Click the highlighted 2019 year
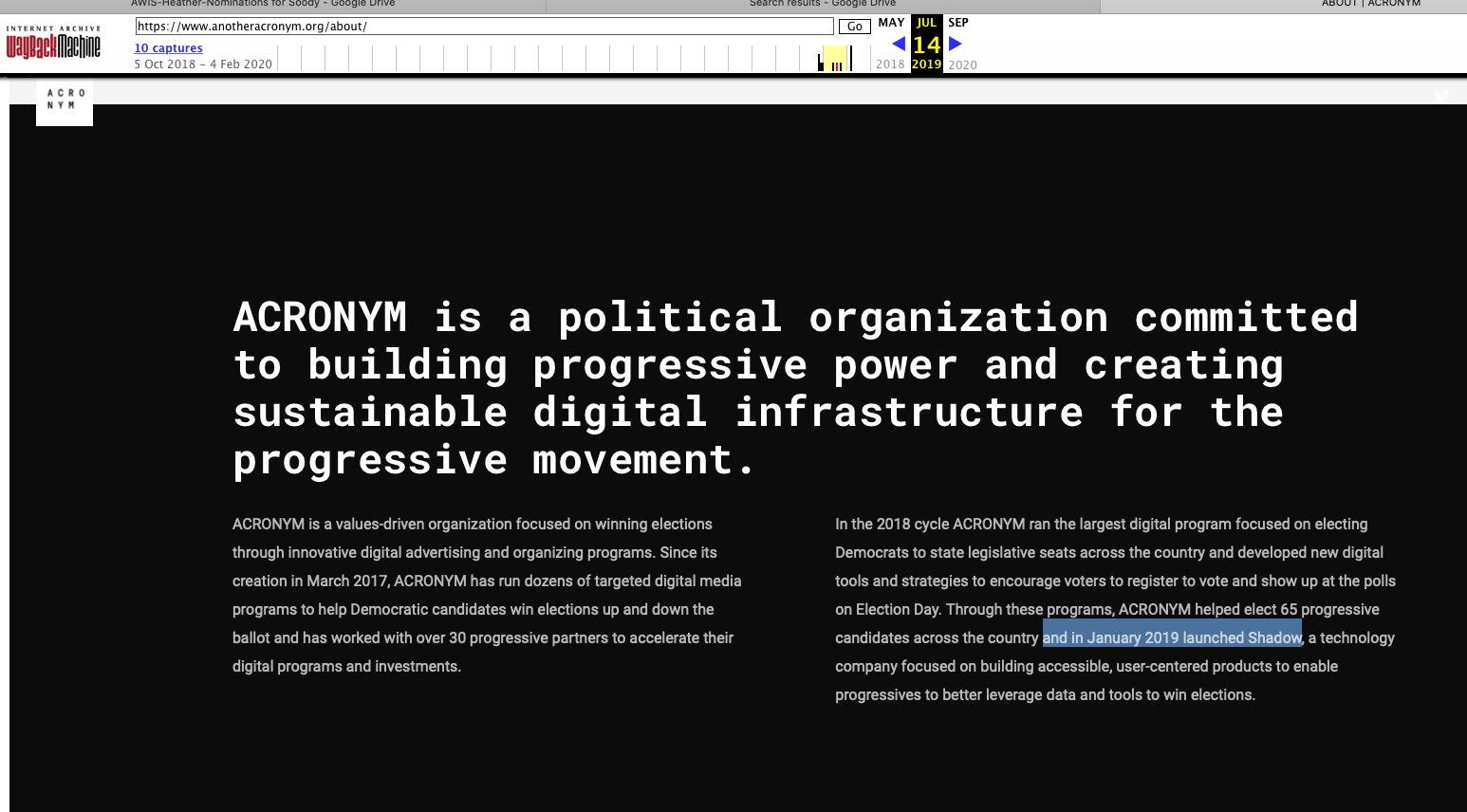Screen dimensions: 1467x812 point(926,65)
